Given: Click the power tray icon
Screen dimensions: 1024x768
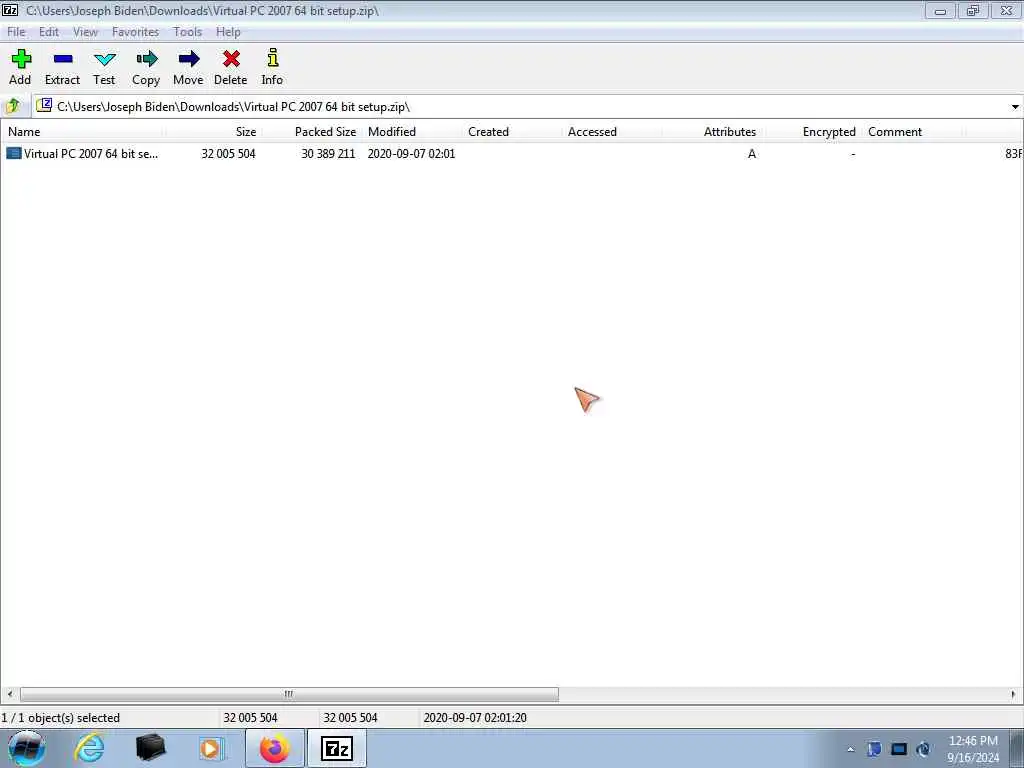Looking at the screenshot, I should coord(923,749).
